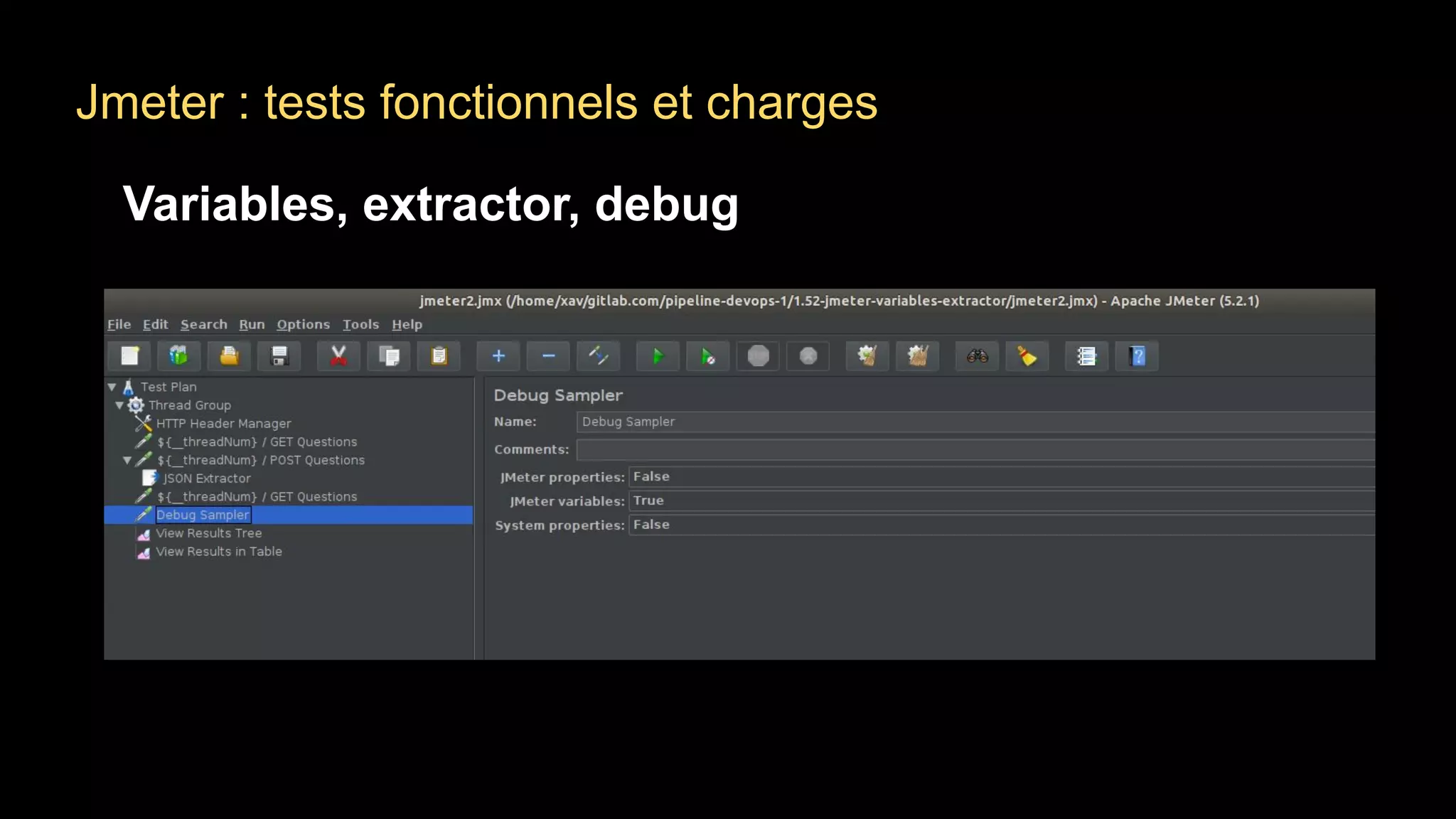Click the Open file folder icon
Image resolution: width=1456 pixels, height=819 pixels.
[x=229, y=356]
